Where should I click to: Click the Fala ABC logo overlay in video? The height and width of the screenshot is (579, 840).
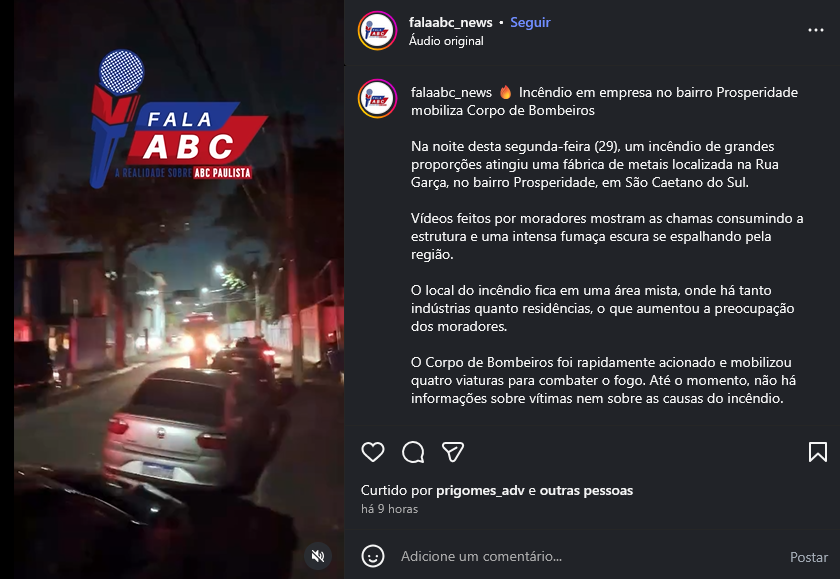pos(178,119)
